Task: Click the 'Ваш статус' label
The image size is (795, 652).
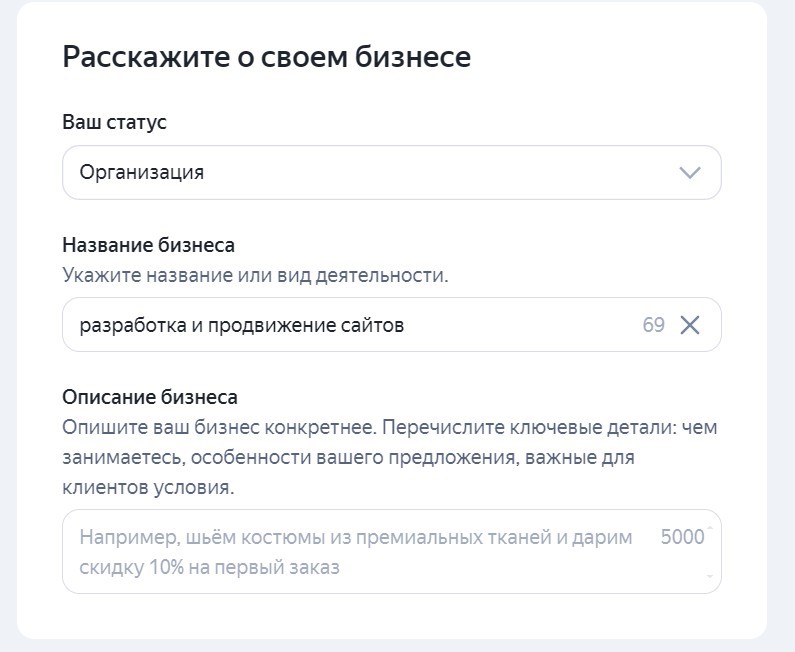Action: click(114, 122)
